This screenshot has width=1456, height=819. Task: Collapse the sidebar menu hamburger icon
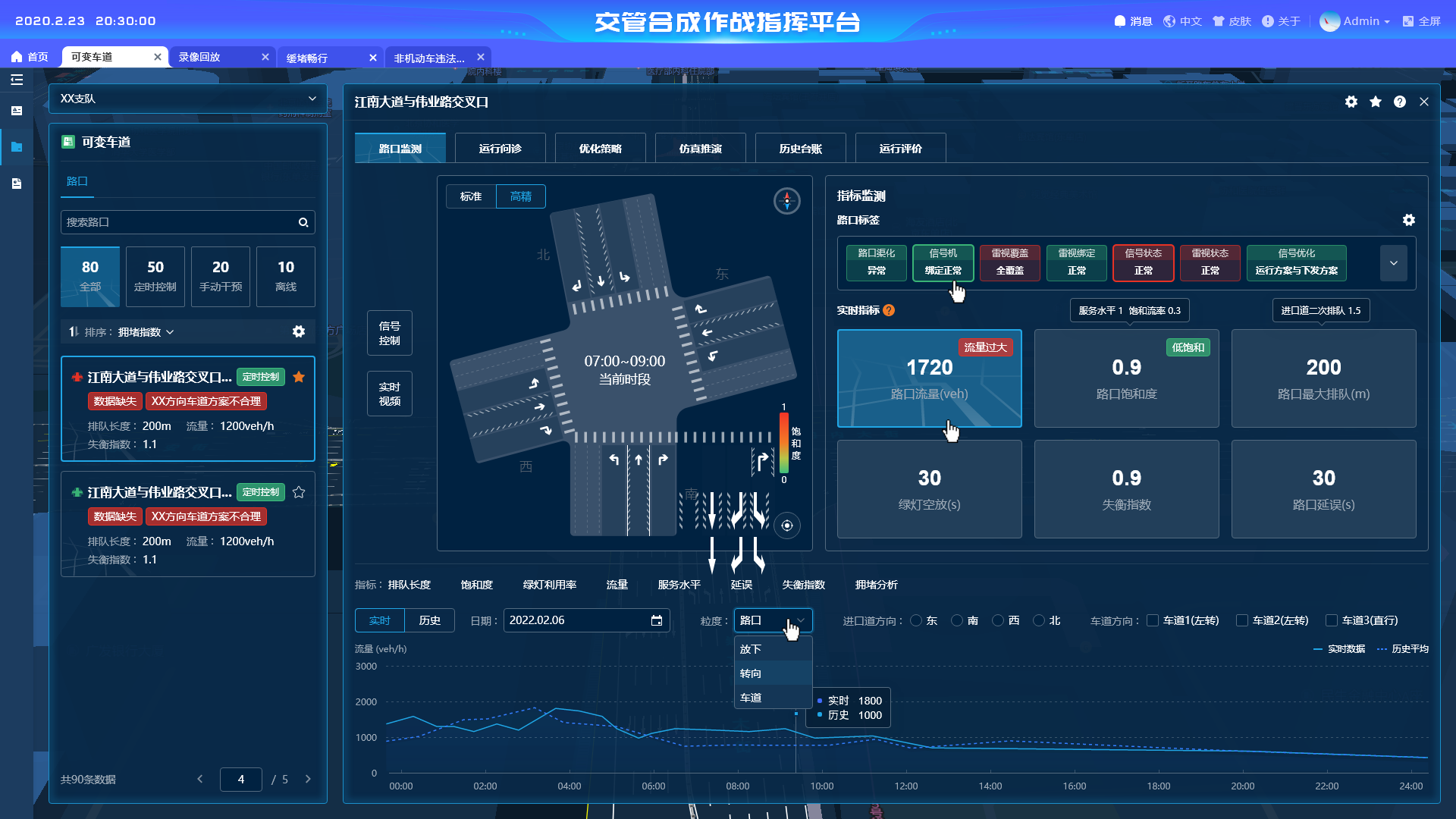click(17, 80)
